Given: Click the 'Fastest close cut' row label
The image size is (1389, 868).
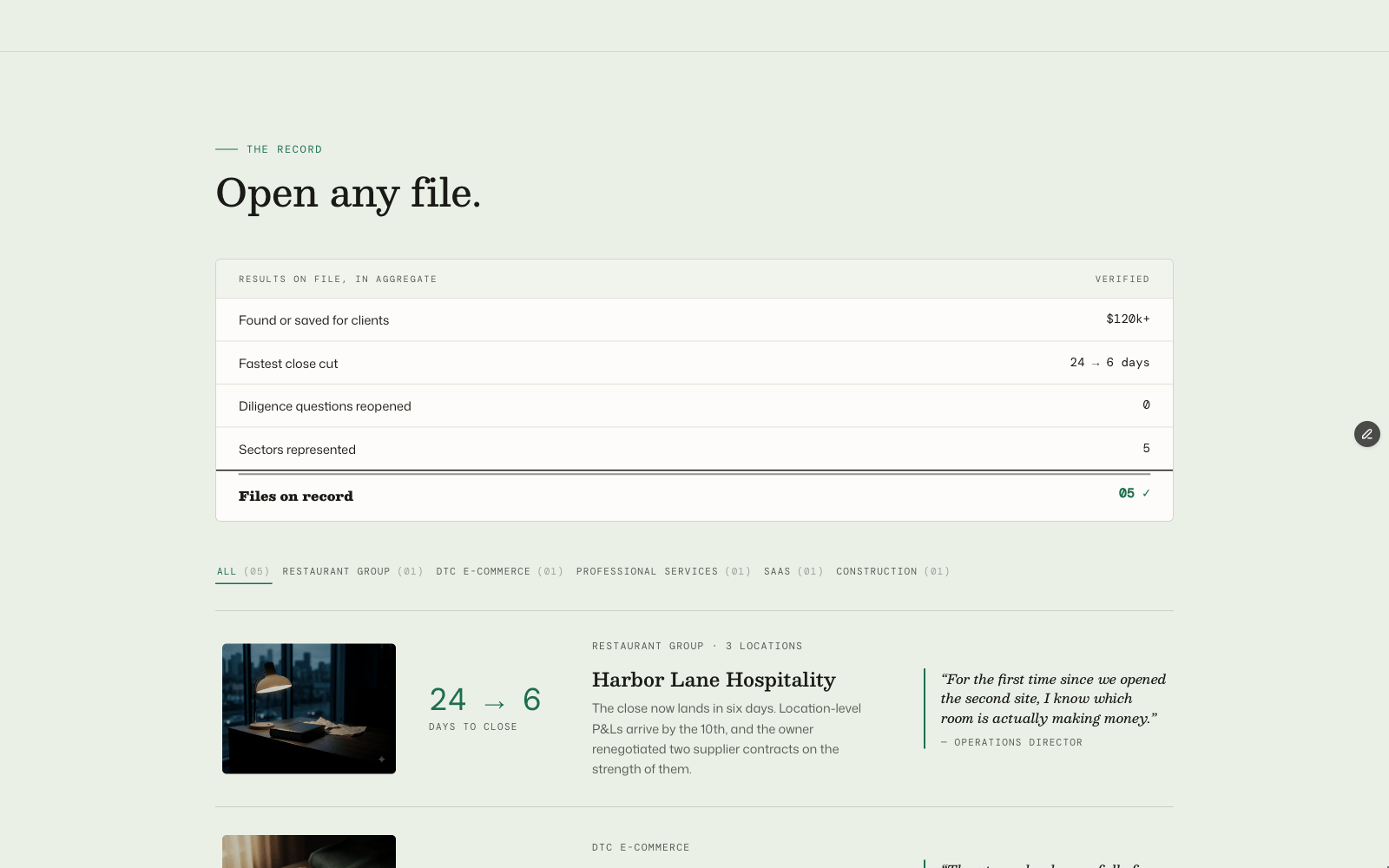Looking at the screenshot, I should point(288,364).
